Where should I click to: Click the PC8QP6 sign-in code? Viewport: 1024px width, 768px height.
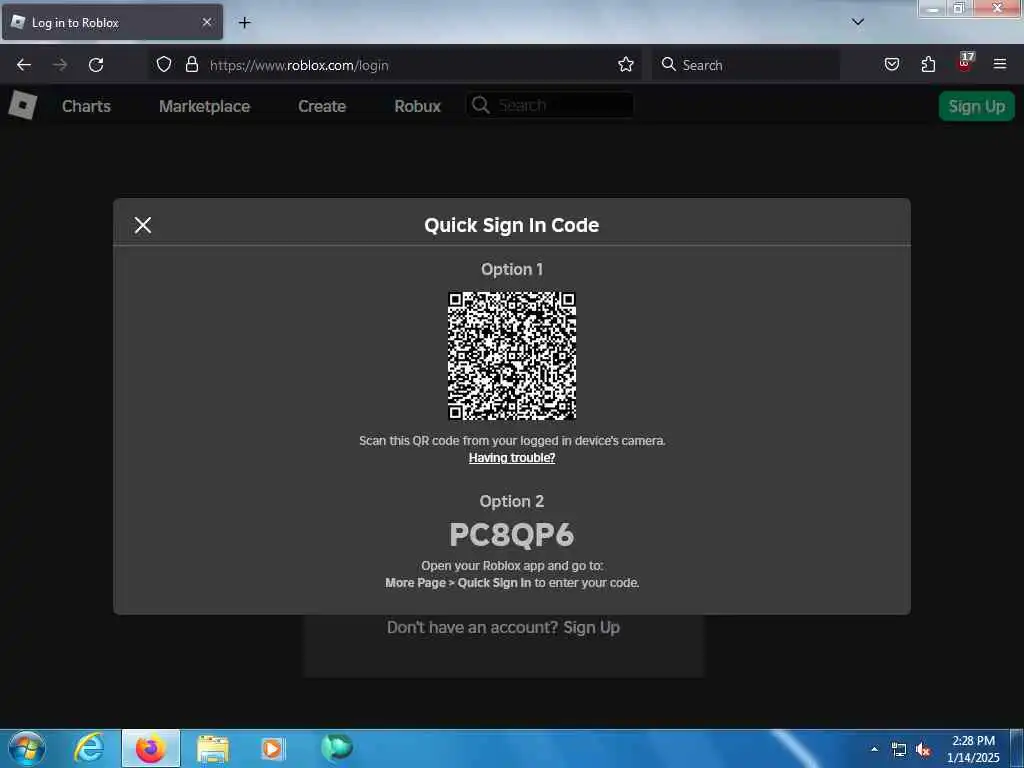pos(512,535)
